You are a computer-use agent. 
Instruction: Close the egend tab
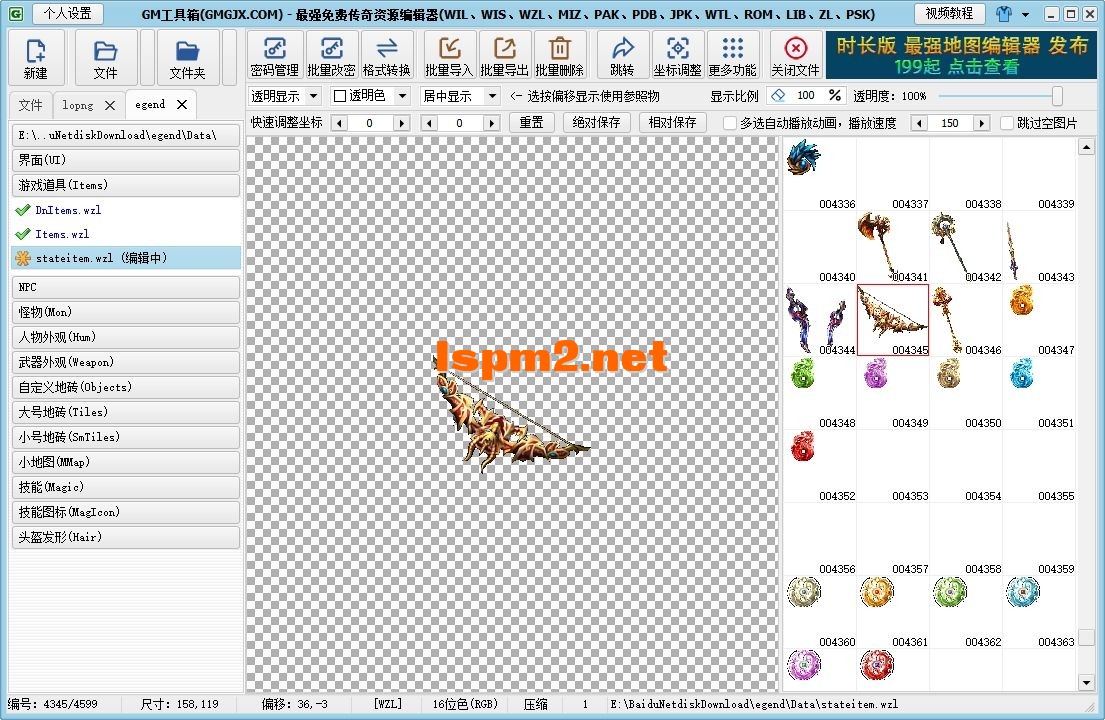tap(182, 104)
